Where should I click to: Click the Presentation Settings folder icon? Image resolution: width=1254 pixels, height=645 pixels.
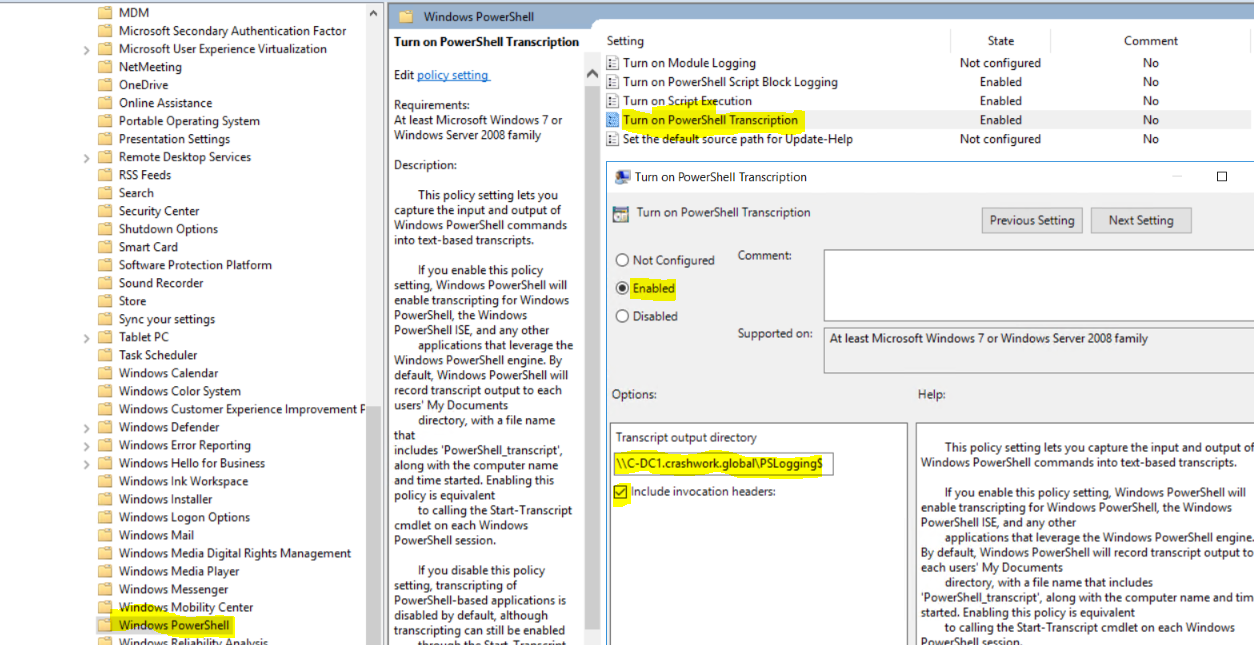point(105,139)
